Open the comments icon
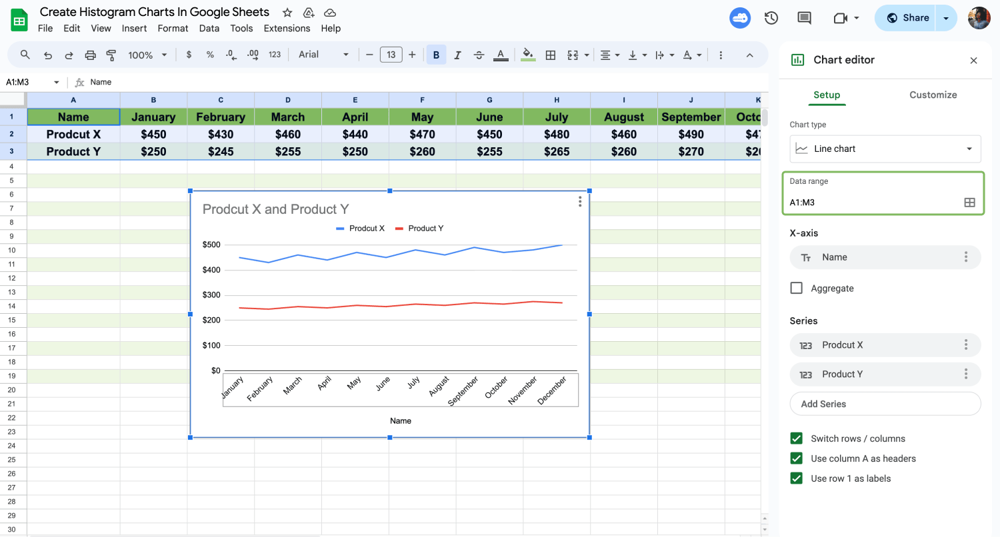Viewport: 1000px width, 537px height. click(x=804, y=18)
